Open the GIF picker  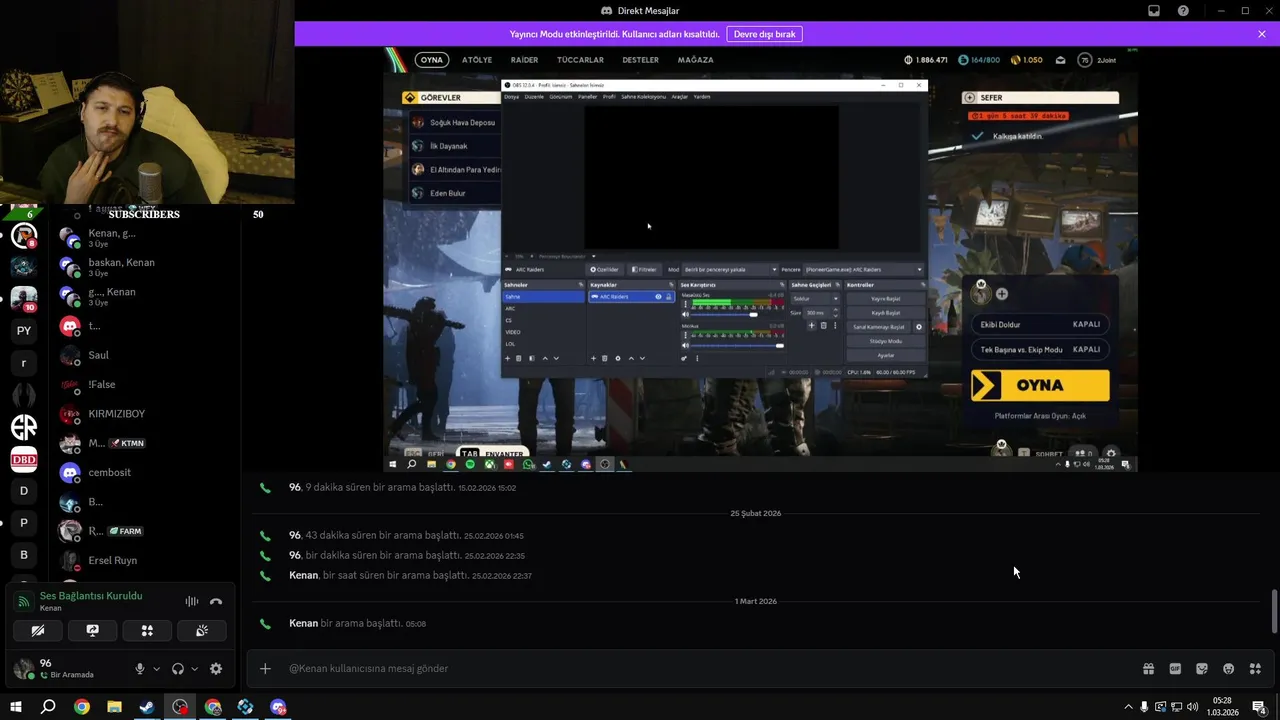click(1175, 669)
